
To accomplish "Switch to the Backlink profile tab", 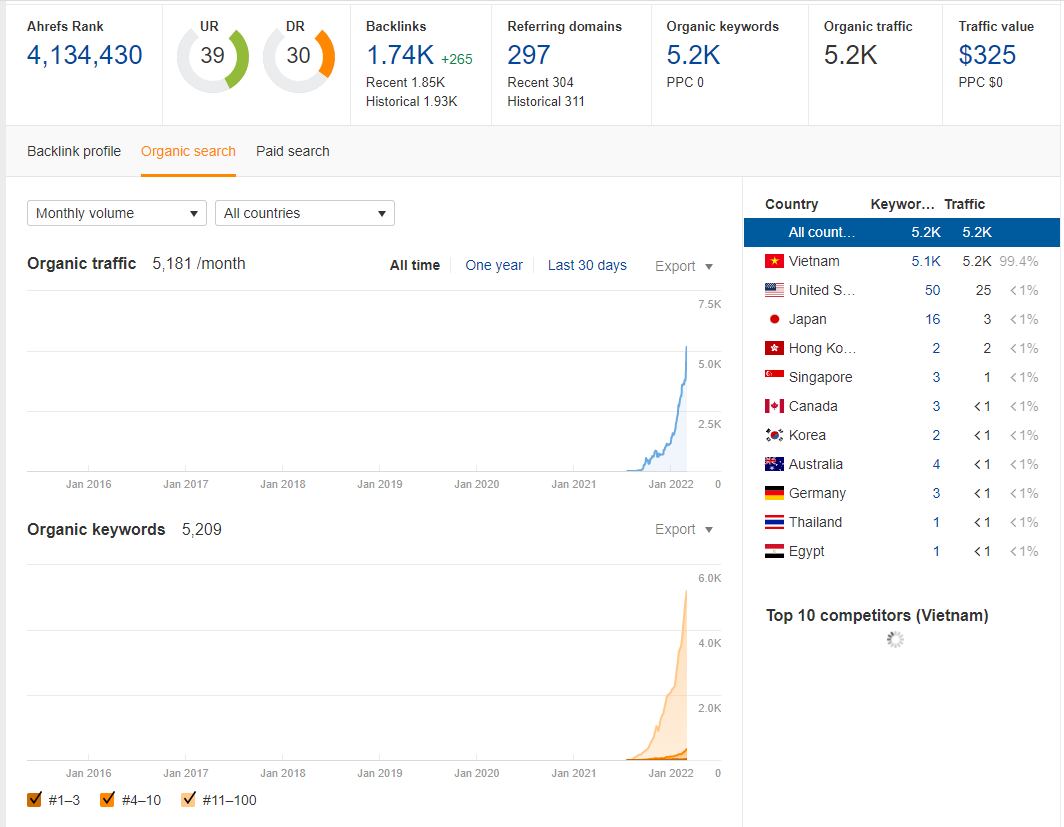I will pyautogui.click(x=74, y=151).
